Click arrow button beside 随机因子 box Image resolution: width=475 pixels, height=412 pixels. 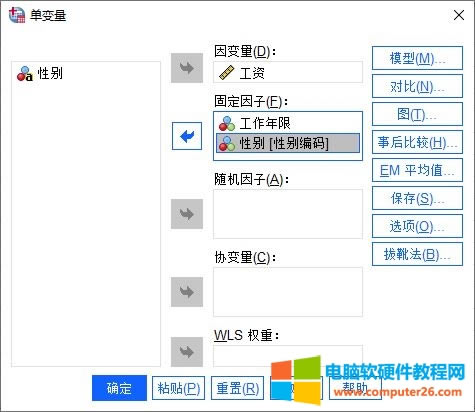(187, 214)
